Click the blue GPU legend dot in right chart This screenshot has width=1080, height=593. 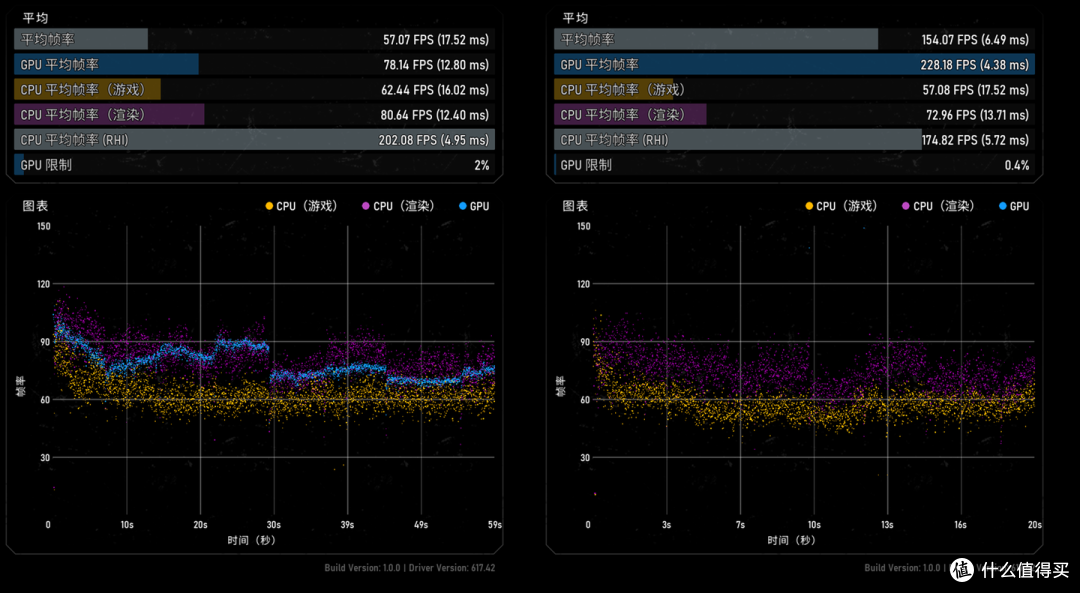point(1003,206)
